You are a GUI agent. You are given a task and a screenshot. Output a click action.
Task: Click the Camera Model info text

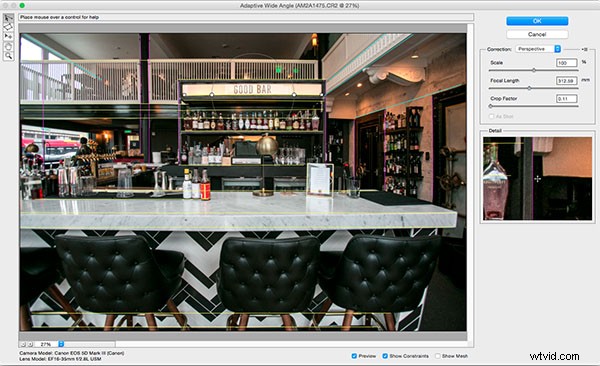tap(72, 353)
